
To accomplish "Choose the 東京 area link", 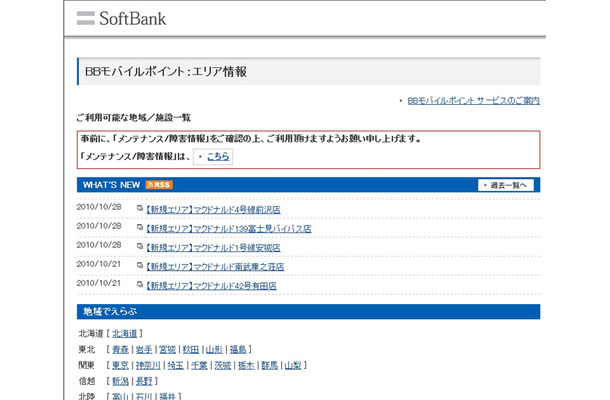I will tap(120, 365).
